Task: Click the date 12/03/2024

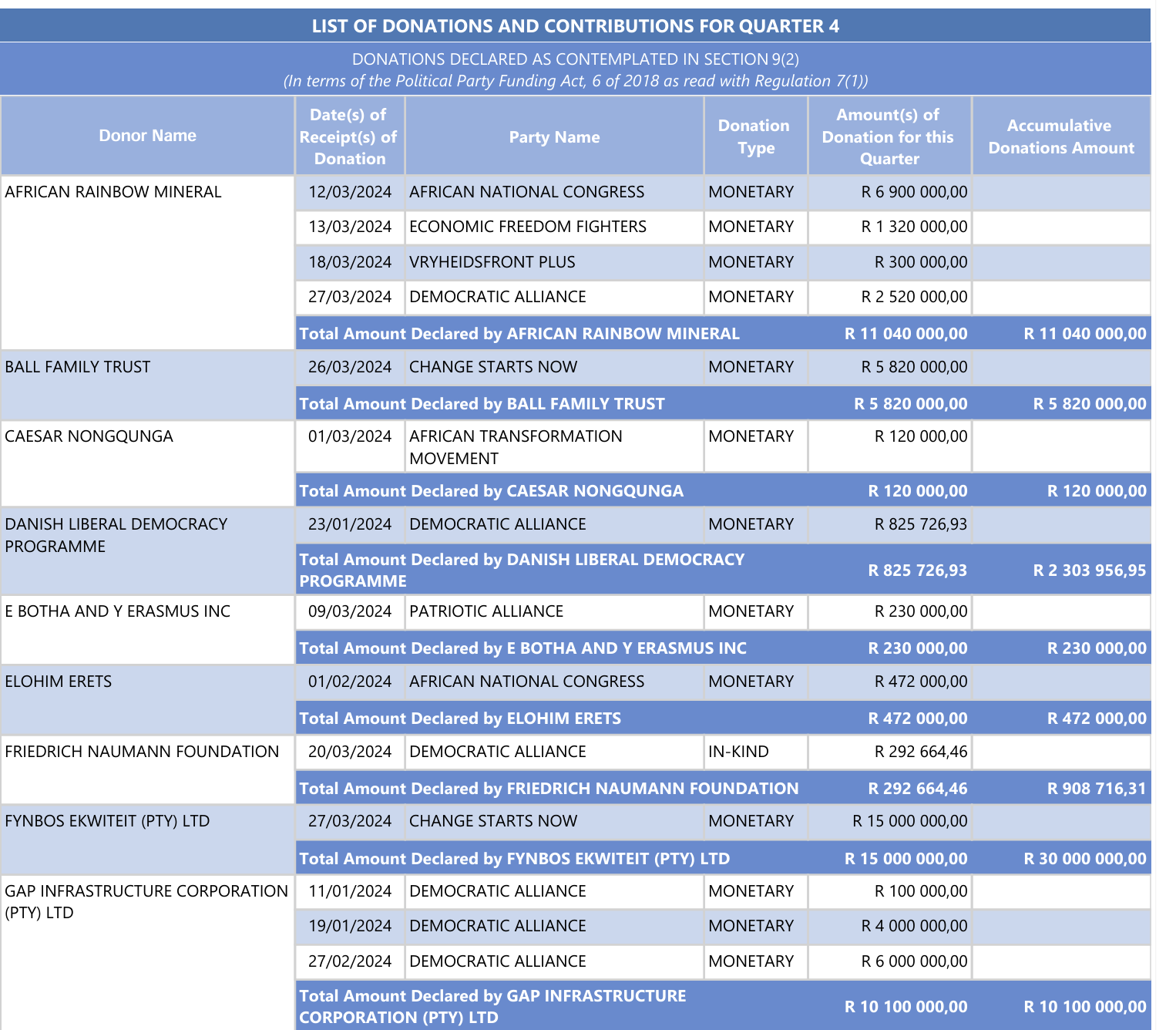Action: tap(350, 192)
